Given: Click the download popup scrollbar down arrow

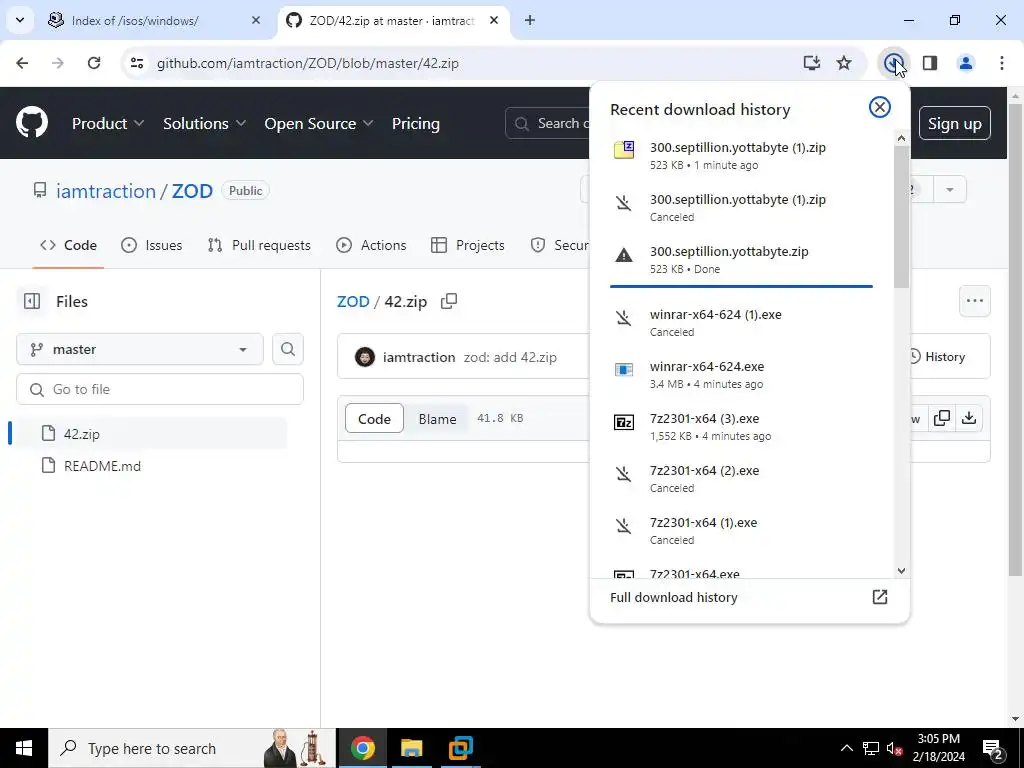Looking at the screenshot, I should click(x=901, y=571).
